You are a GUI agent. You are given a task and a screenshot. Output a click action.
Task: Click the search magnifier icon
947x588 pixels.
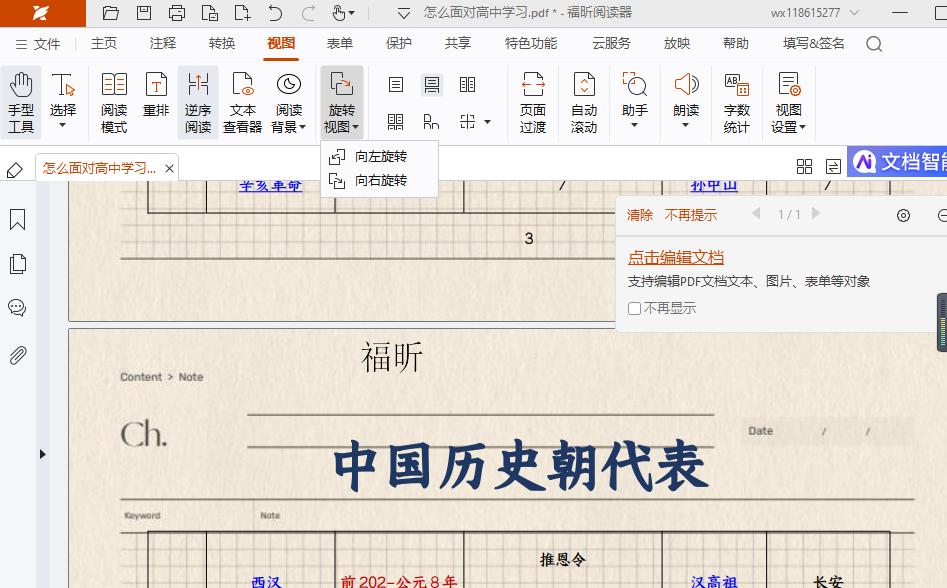(x=874, y=44)
